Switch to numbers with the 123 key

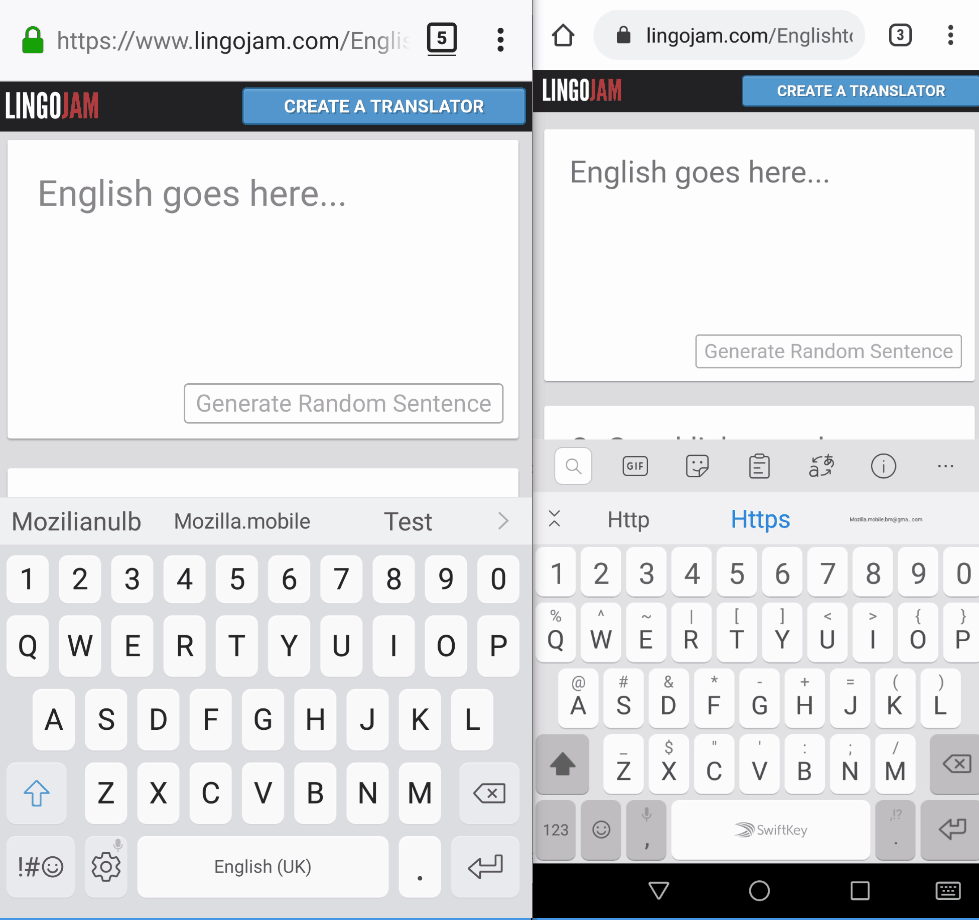click(x=555, y=830)
